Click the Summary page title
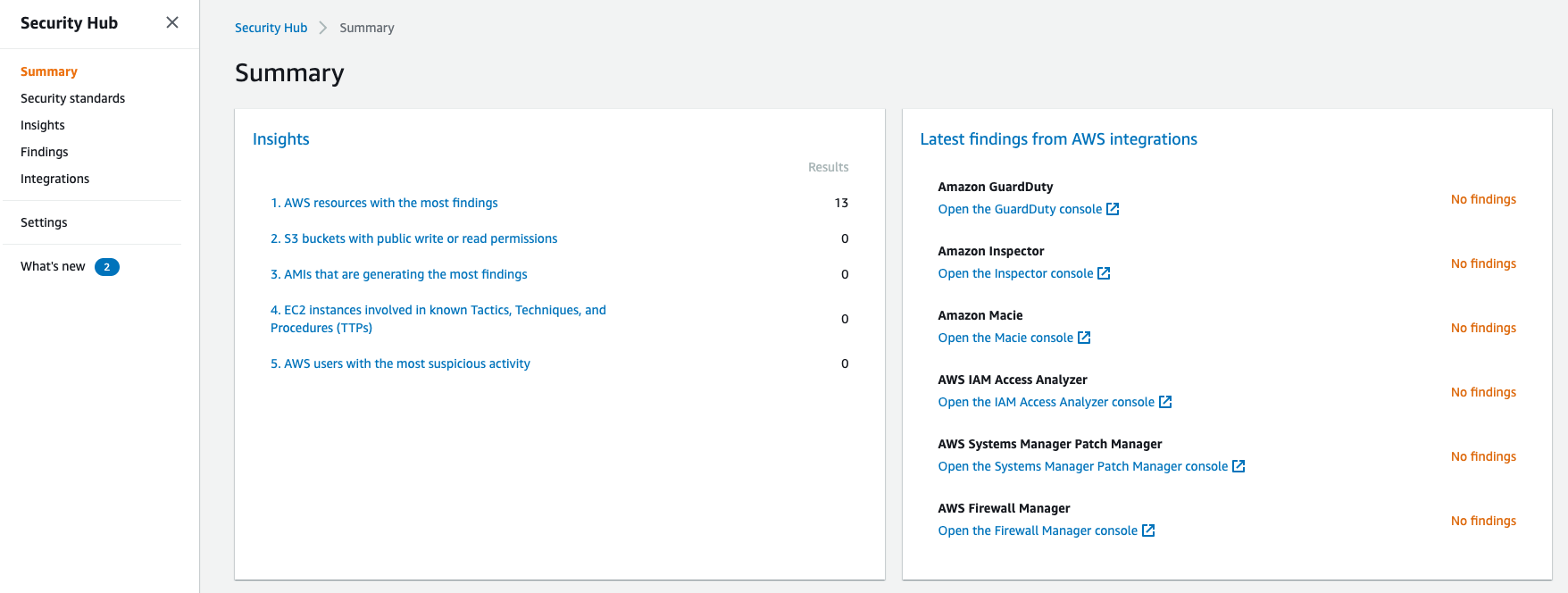1568x593 pixels. (x=289, y=73)
